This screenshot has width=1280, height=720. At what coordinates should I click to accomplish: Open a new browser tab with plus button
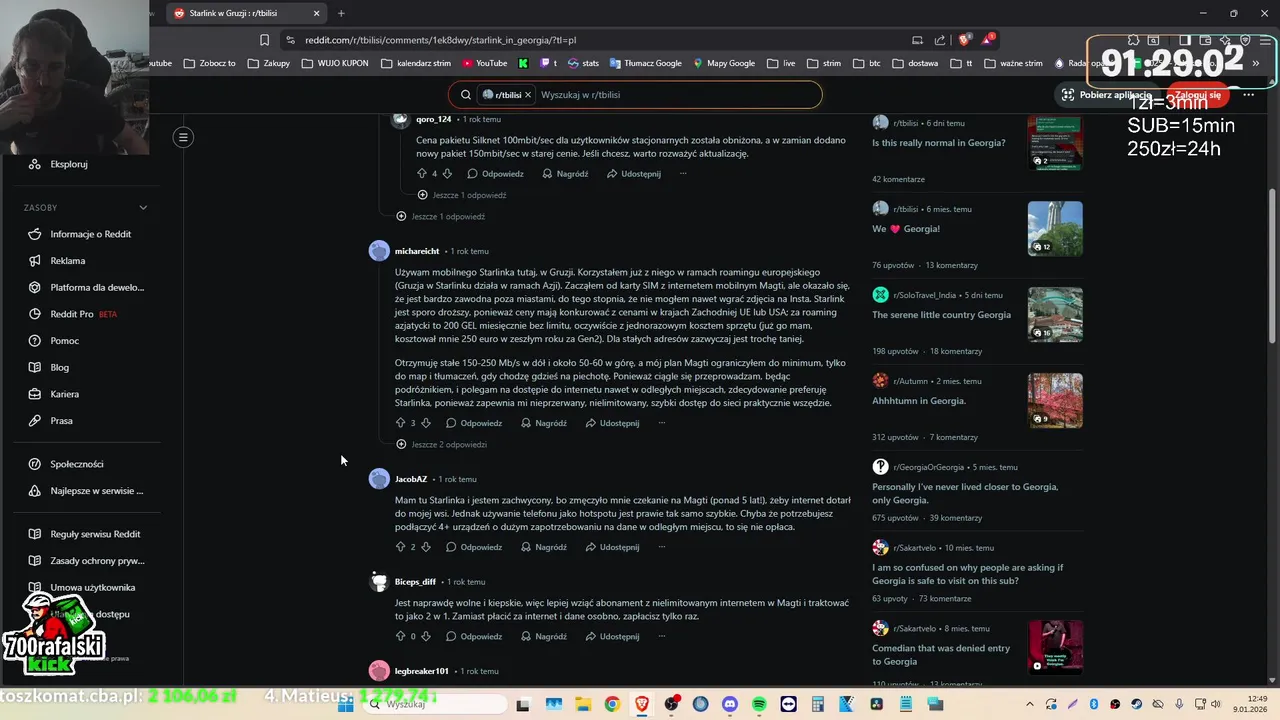341,13
